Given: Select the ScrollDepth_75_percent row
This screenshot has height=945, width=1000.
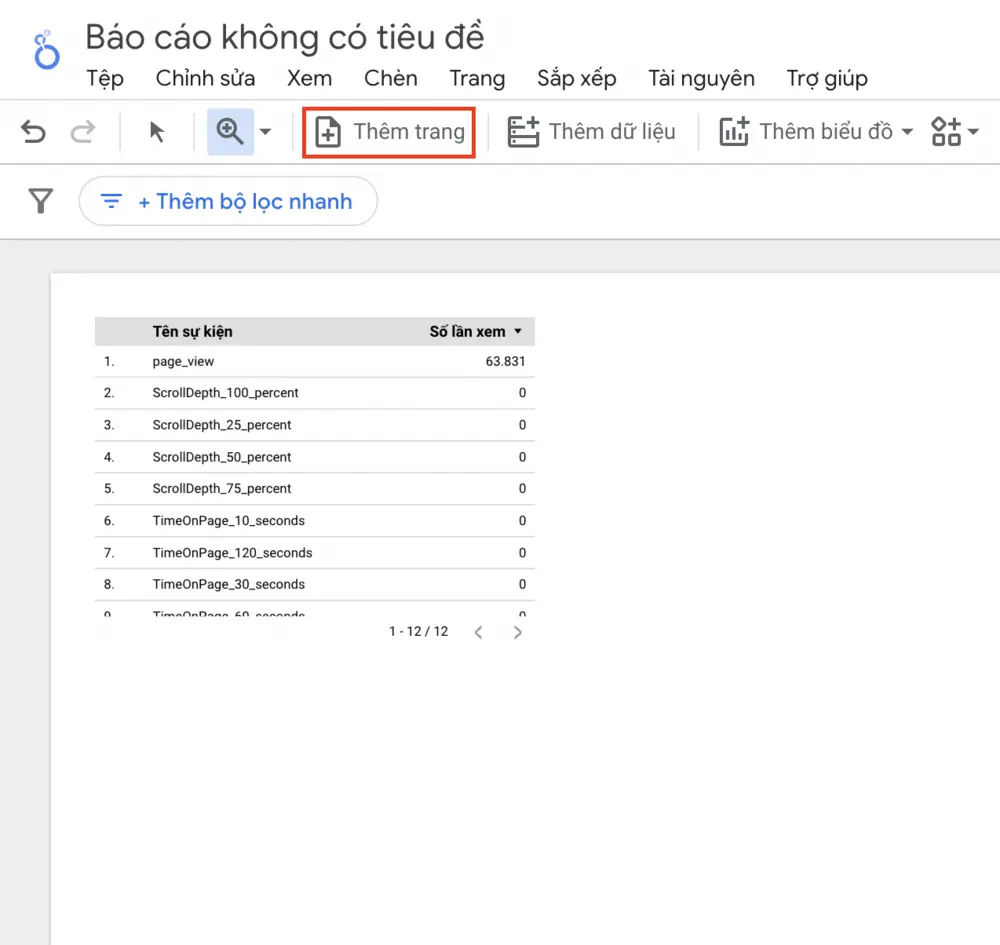Looking at the screenshot, I should [x=314, y=488].
